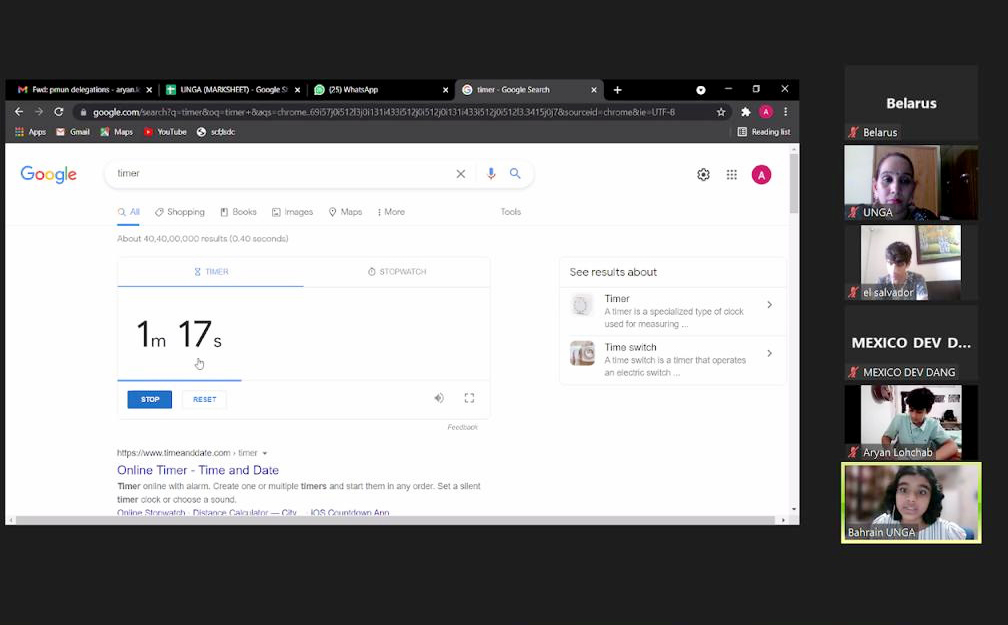
Task: Open the Chrome extensions puzzle icon
Action: tap(746, 112)
